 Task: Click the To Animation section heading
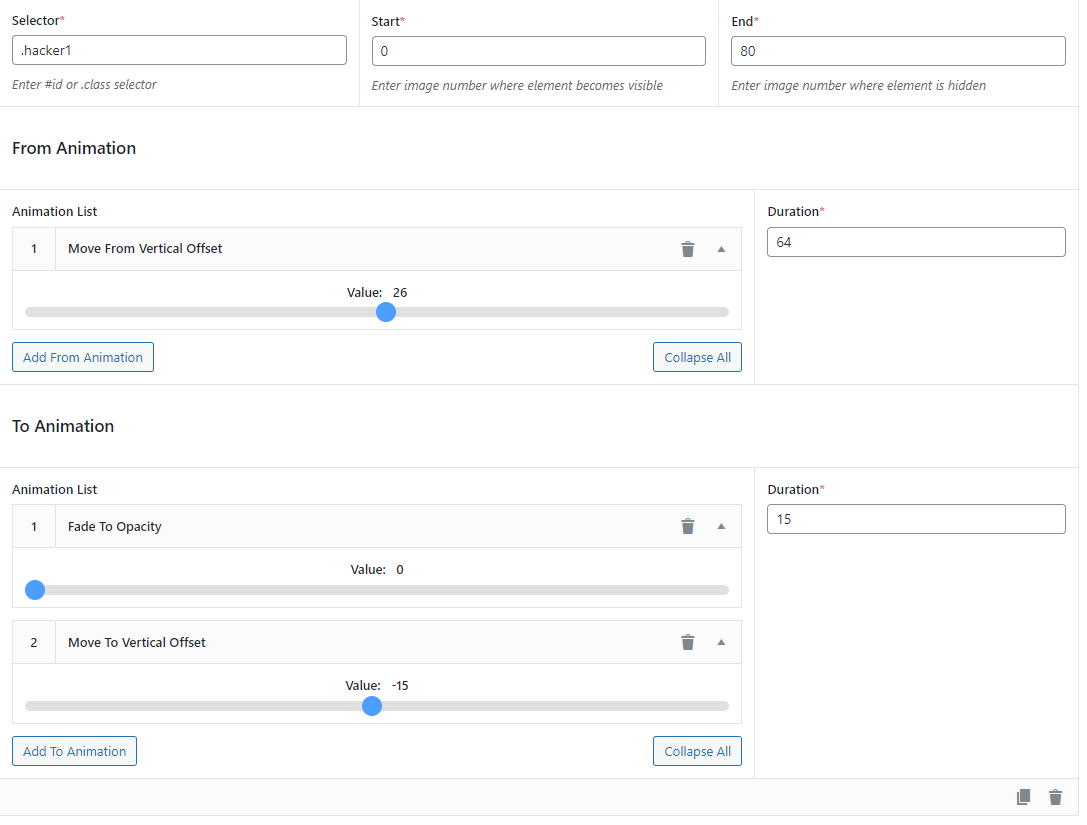pyautogui.click(x=63, y=426)
